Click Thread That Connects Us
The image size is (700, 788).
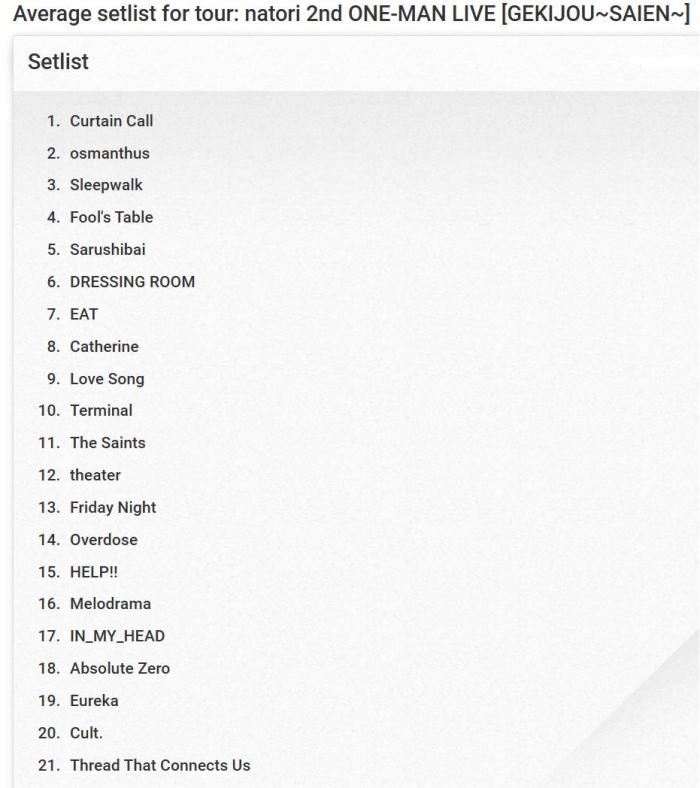(x=160, y=765)
